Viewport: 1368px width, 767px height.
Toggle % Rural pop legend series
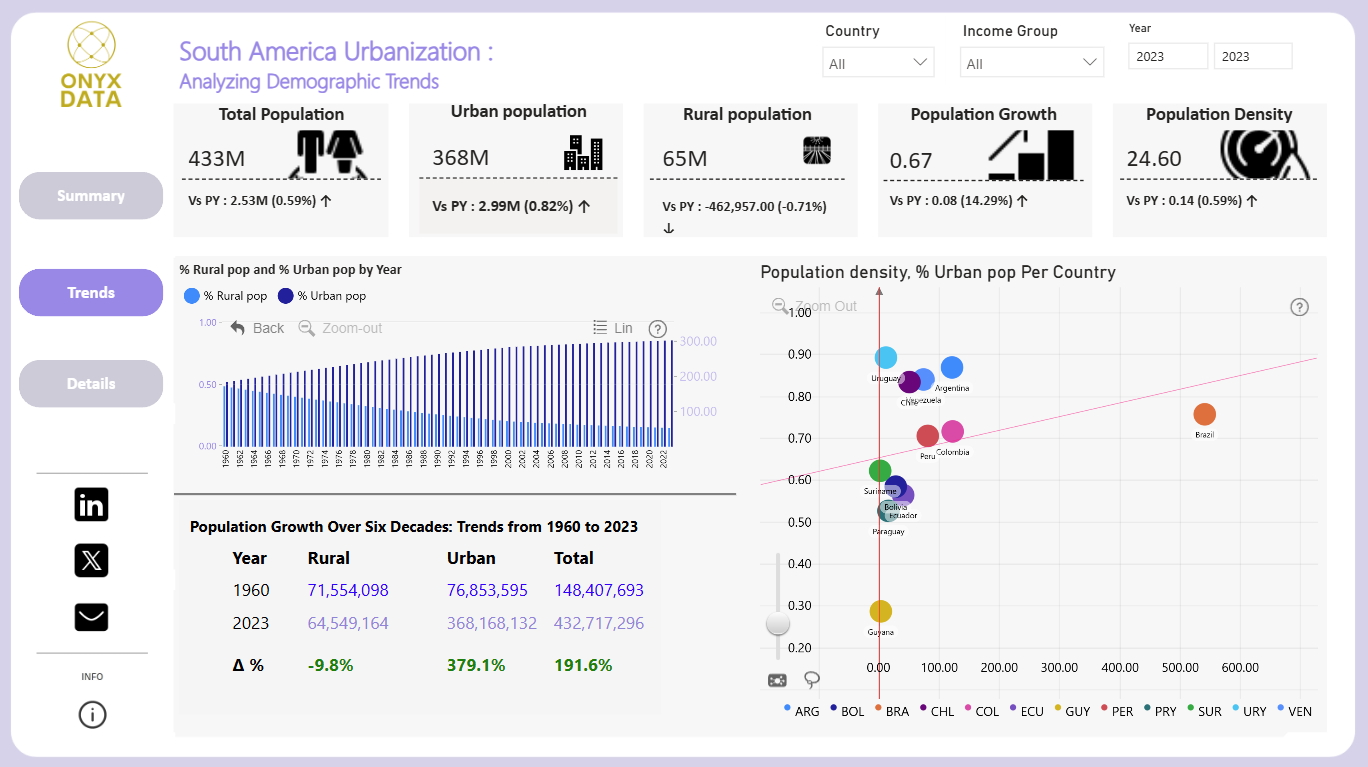click(x=226, y=296)
